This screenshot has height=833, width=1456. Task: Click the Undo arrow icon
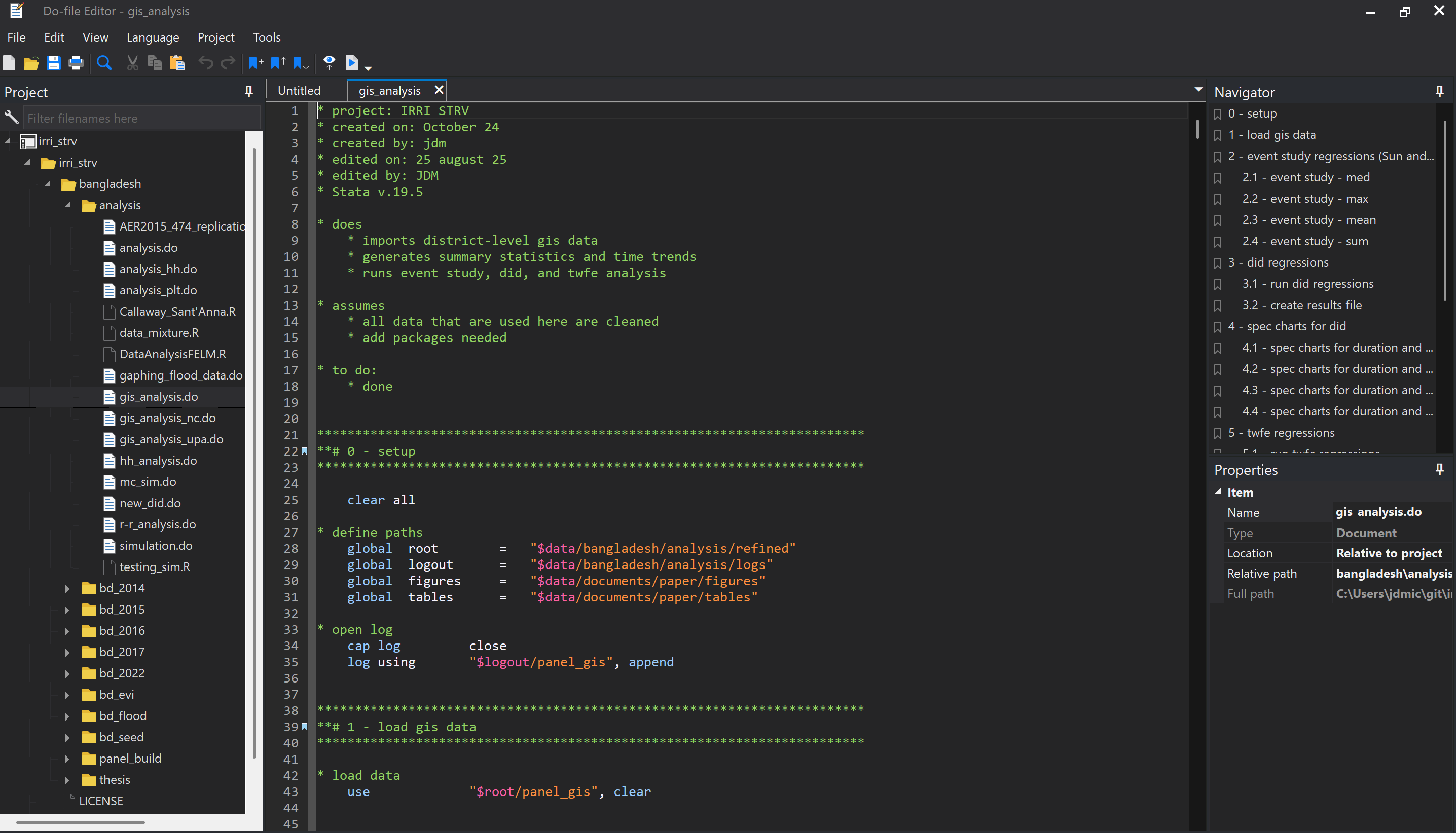point(206,63)
